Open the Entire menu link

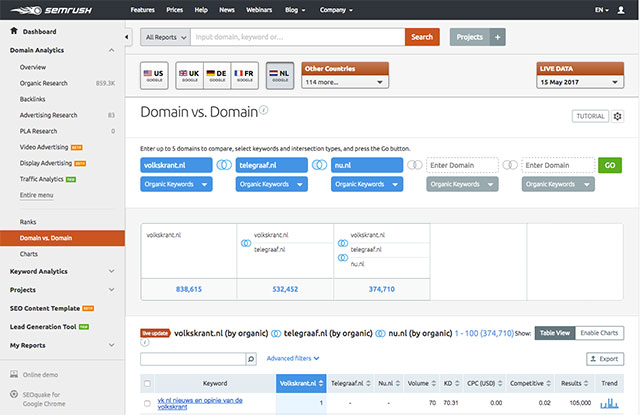point(36,195)
